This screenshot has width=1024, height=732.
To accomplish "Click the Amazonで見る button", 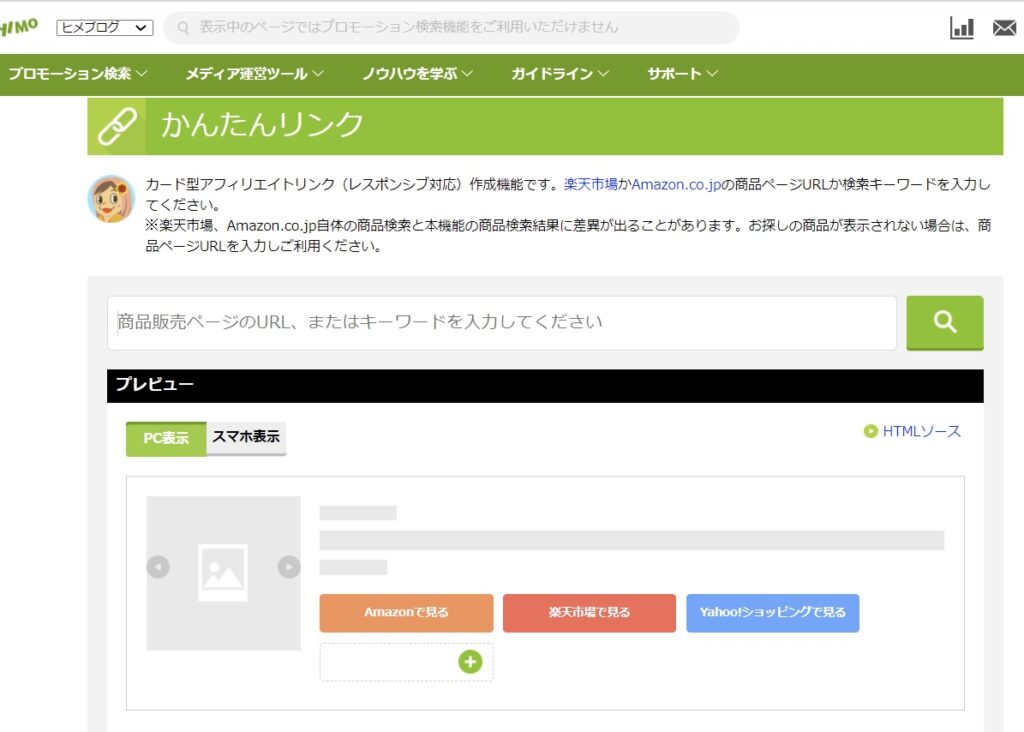I will (406, 613).
